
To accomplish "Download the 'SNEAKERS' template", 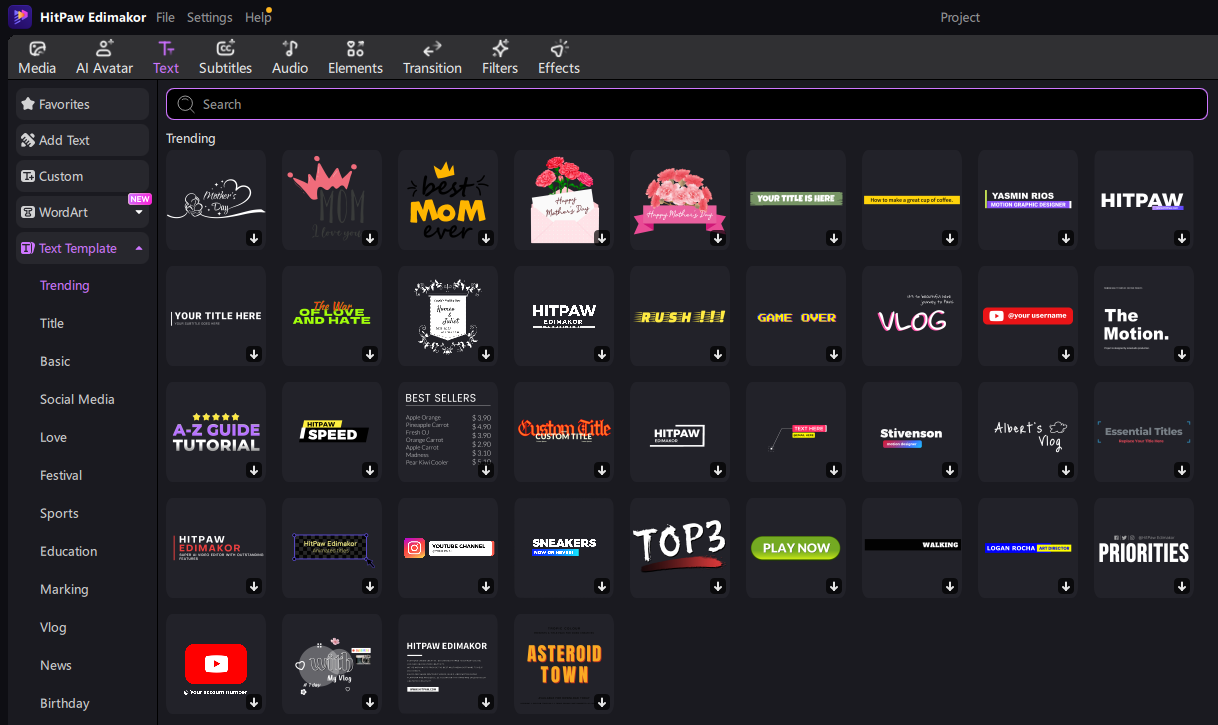I will pyautogui.click(x=602, y=586).
